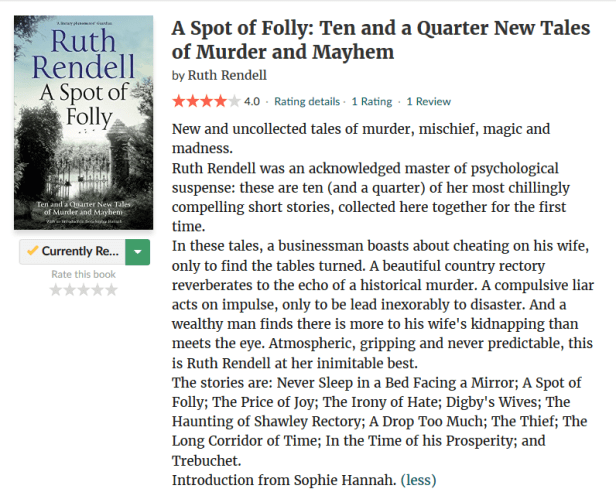Give the book a three-star rating
The image size is (616, 499).
[84, 290]
